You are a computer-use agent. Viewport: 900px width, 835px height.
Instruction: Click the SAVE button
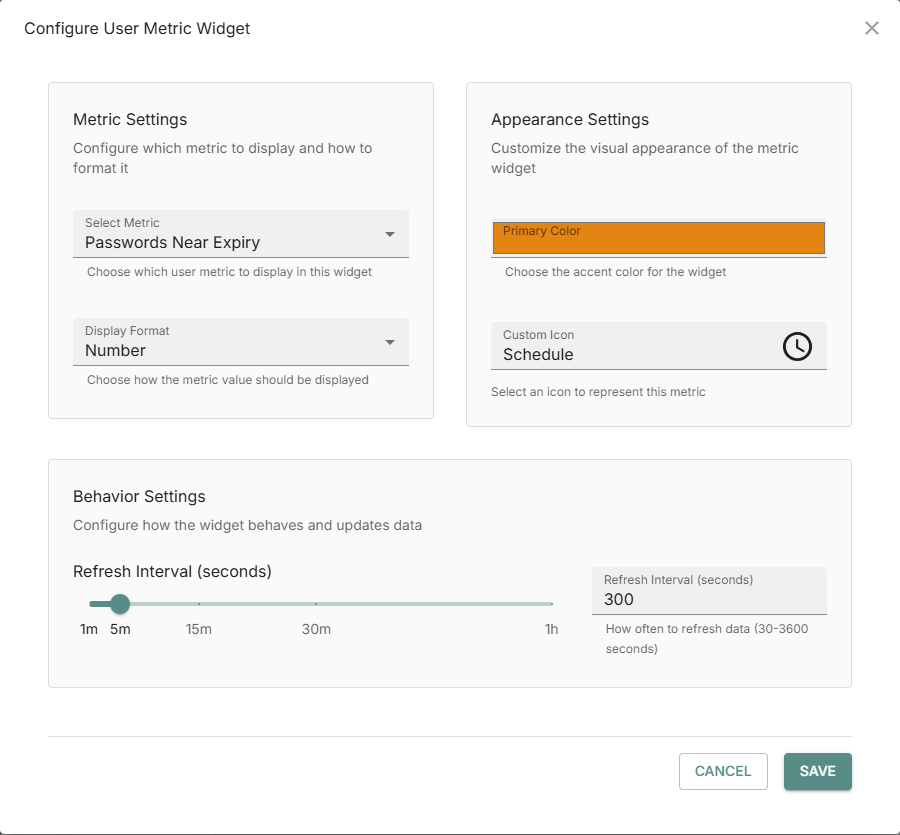tap(817, 771)
